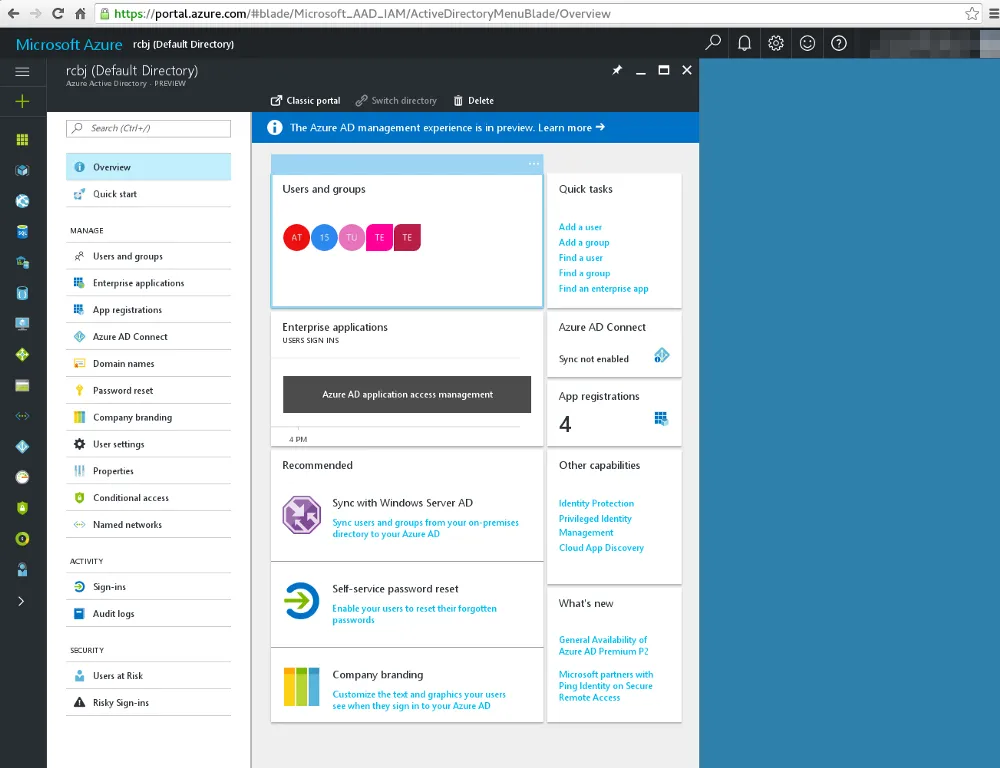The image size is (1000, 768).
Task: Open the hamburger menu in Azure sidebar
Action: [x=22, y=71]
